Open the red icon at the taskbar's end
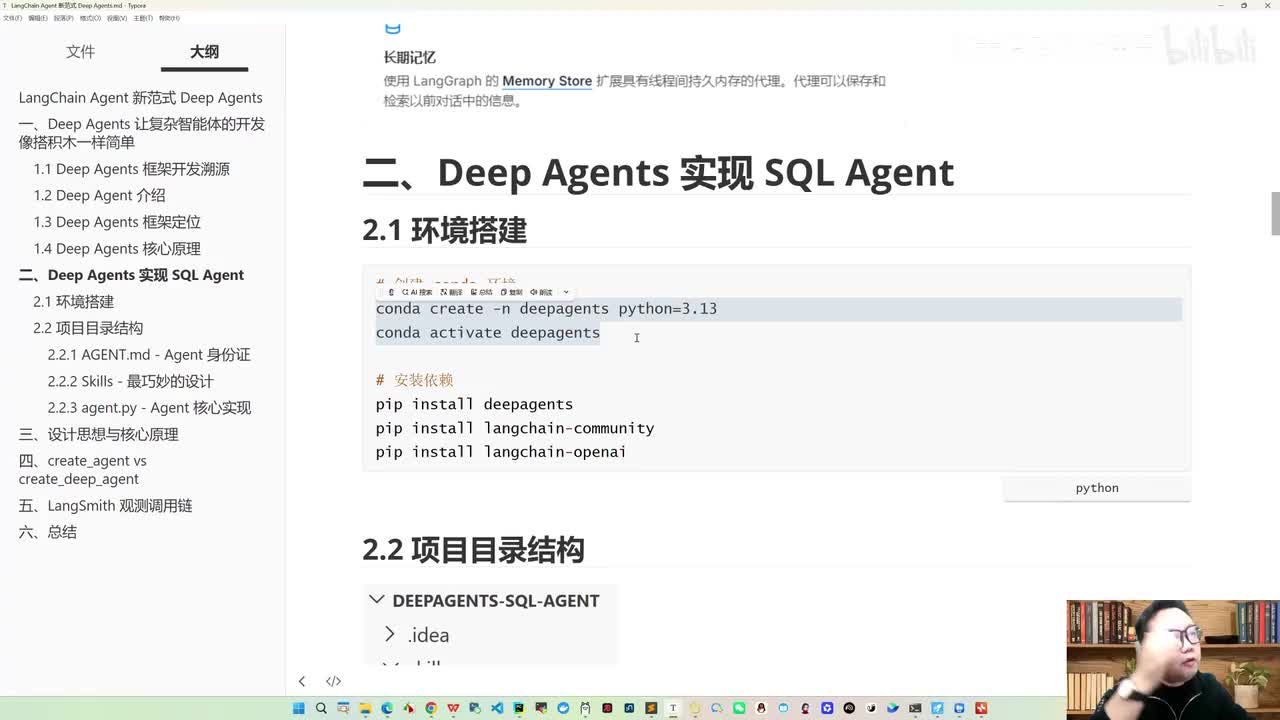 coord(981,709)
